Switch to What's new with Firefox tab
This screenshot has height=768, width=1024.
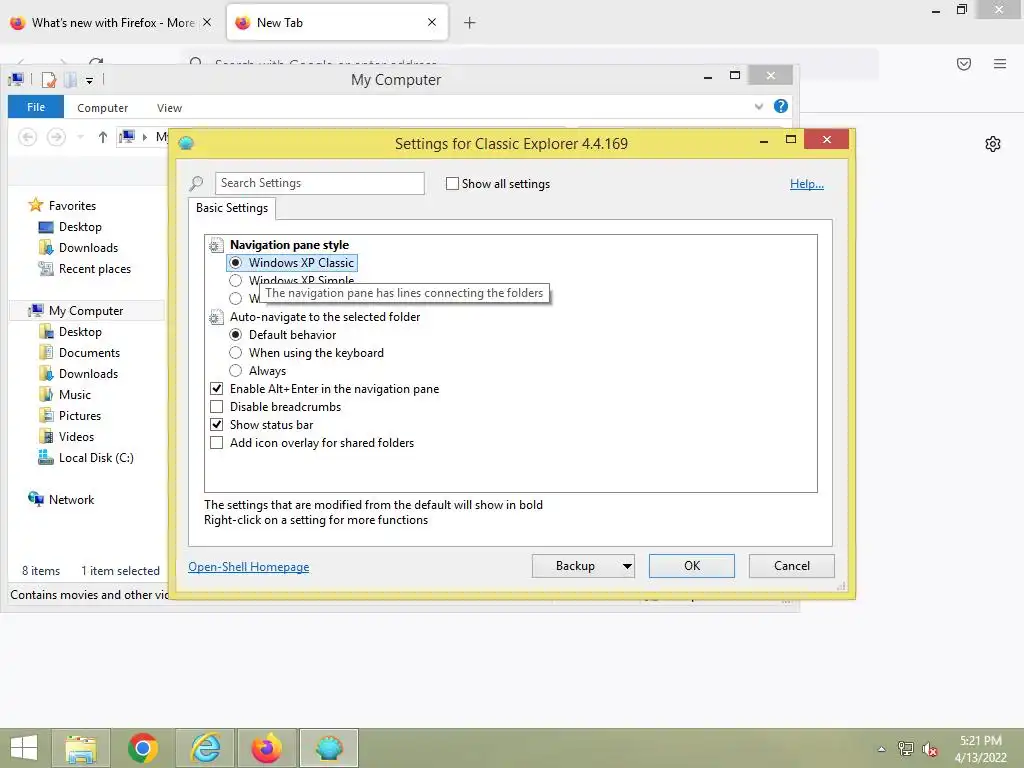(112, 23)
